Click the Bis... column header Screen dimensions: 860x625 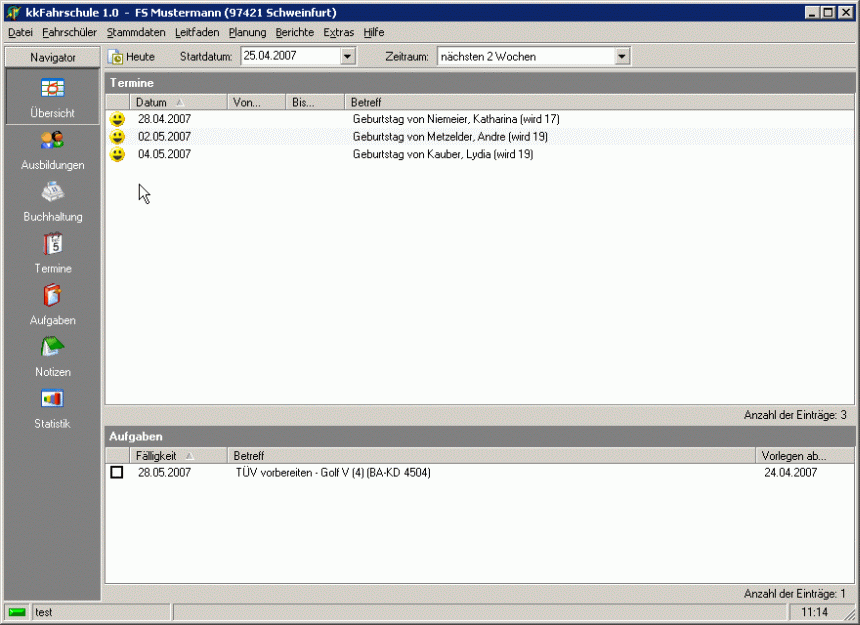315,102
